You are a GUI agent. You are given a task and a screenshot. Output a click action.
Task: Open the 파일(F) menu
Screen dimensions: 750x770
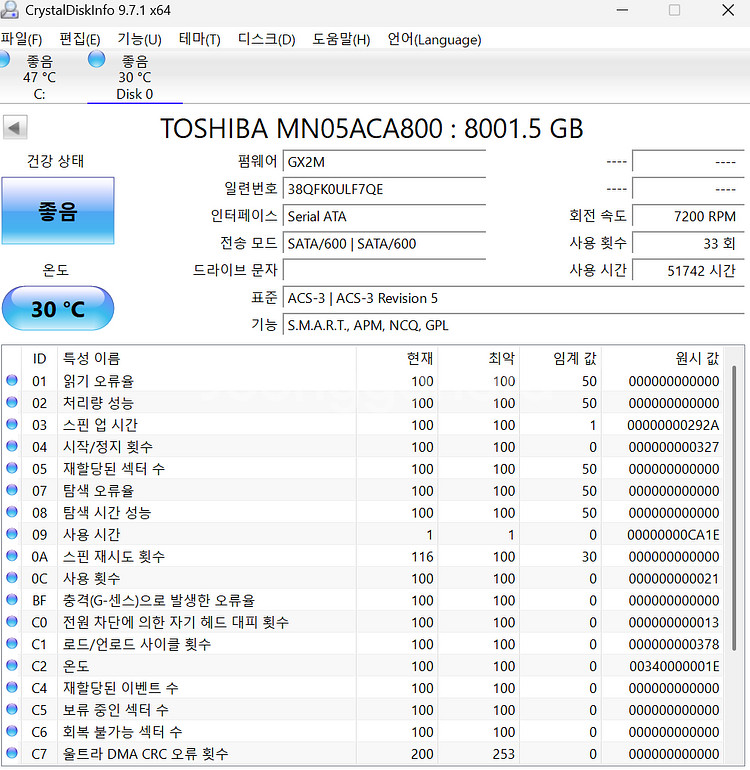[x=22, y=39]
